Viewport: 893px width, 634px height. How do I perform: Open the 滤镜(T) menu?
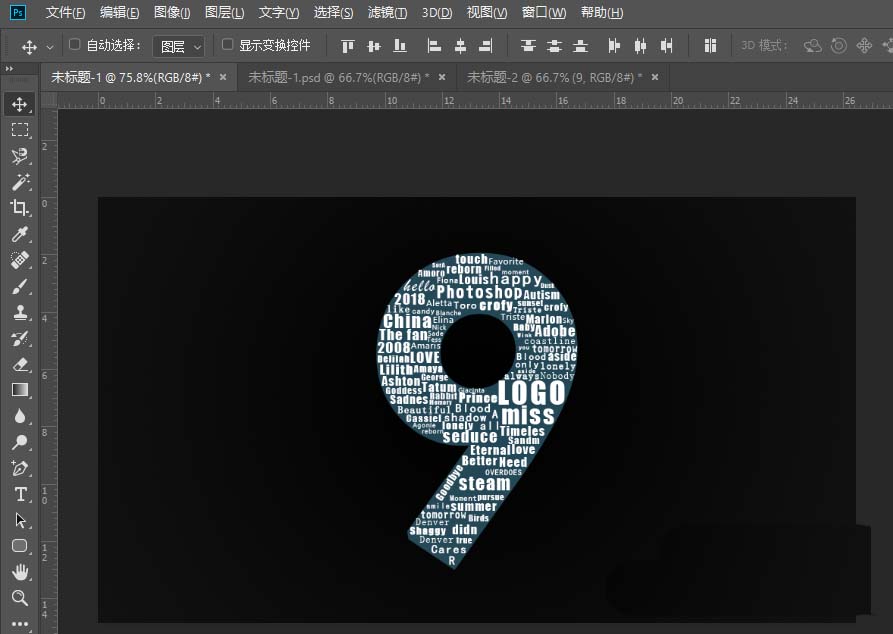tap(387, 13)
